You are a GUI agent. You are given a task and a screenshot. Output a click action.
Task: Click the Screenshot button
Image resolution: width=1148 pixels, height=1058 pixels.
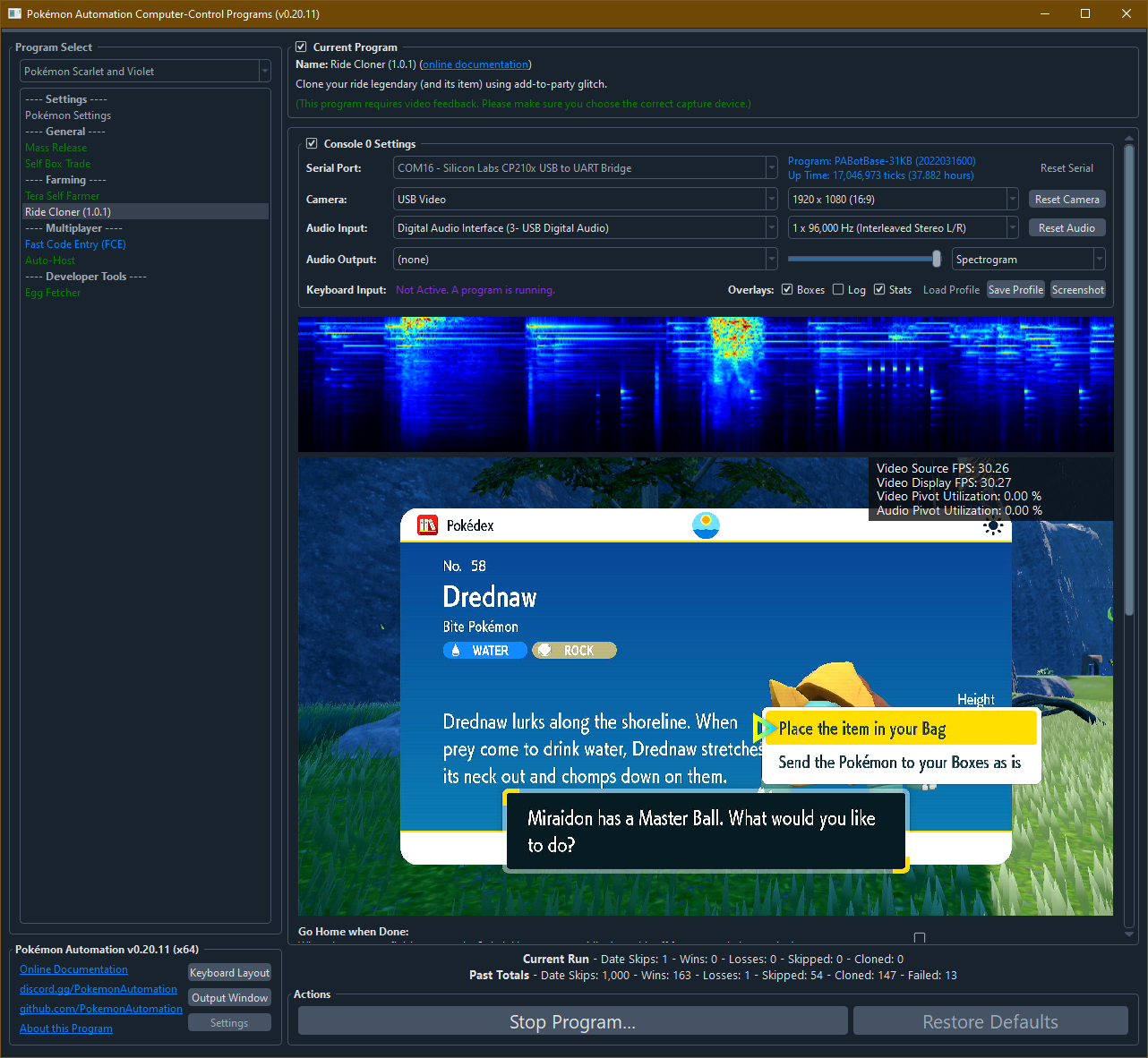[1077, 290]
